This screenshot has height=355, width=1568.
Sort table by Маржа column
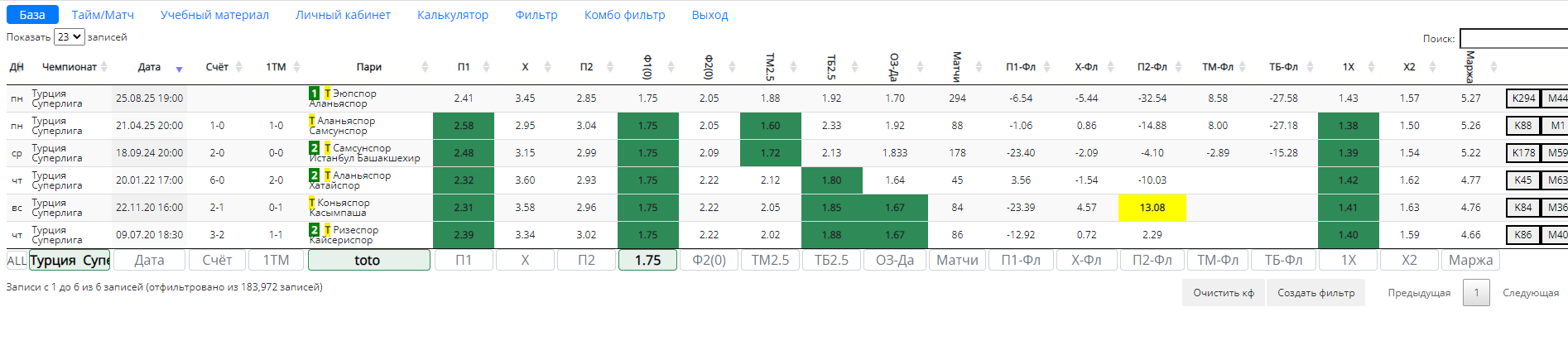click(x=1493, y=67)
